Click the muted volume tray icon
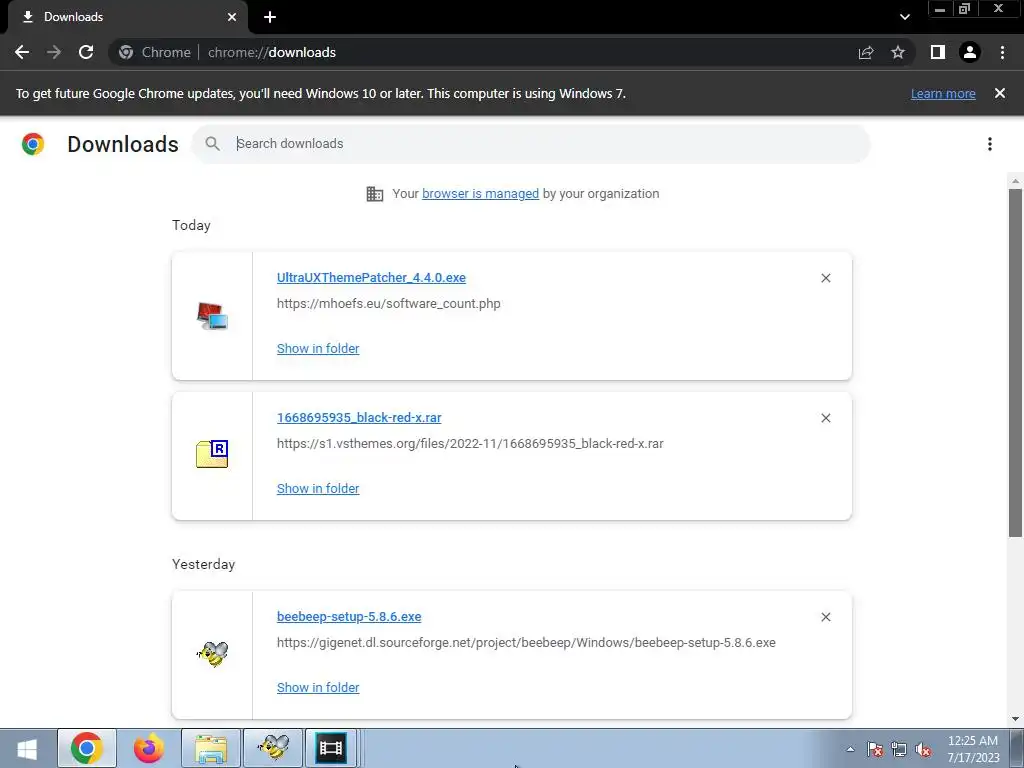Viewport: 1024px width, 768px height. (x=923, y=750)
